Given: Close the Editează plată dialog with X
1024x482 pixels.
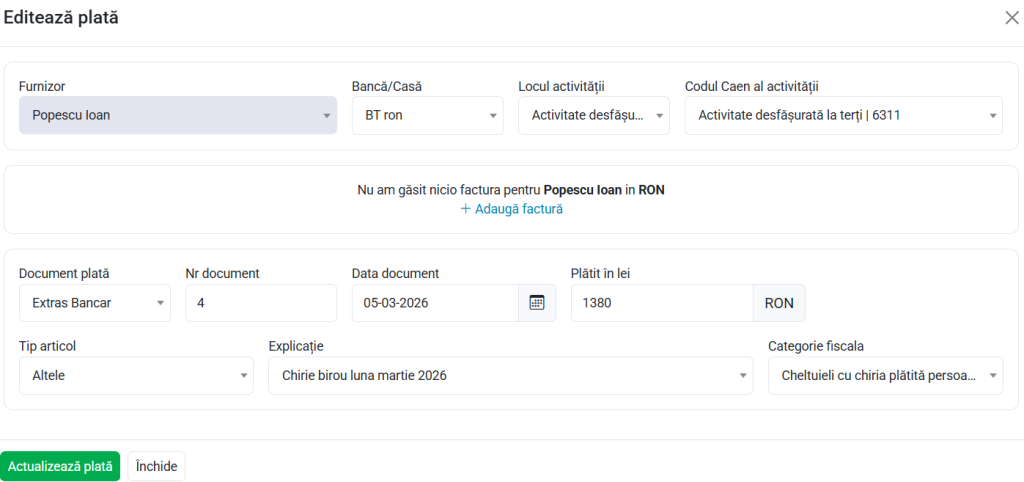Looking at the screenshot, I should tap(1011, 18).
